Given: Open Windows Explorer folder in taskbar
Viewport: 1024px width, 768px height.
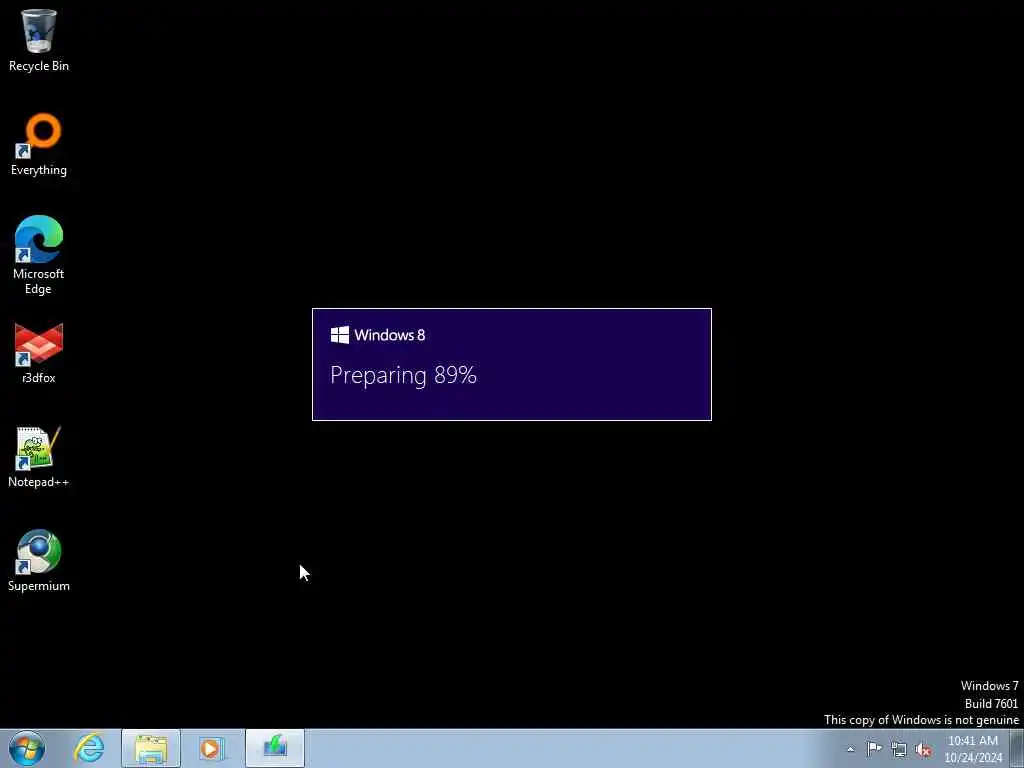Looking at the screenshot, I should 151,748.
